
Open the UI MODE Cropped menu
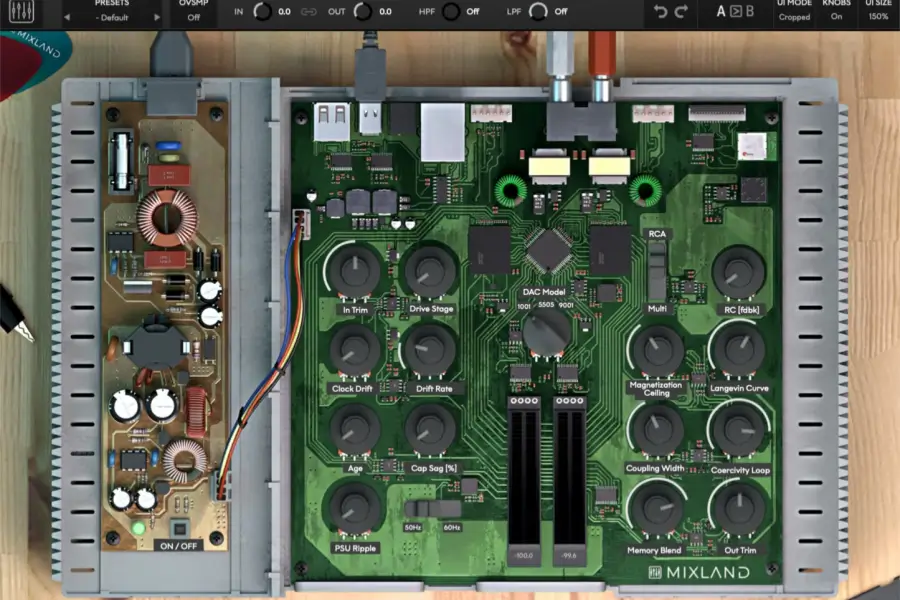pos(794,11)
